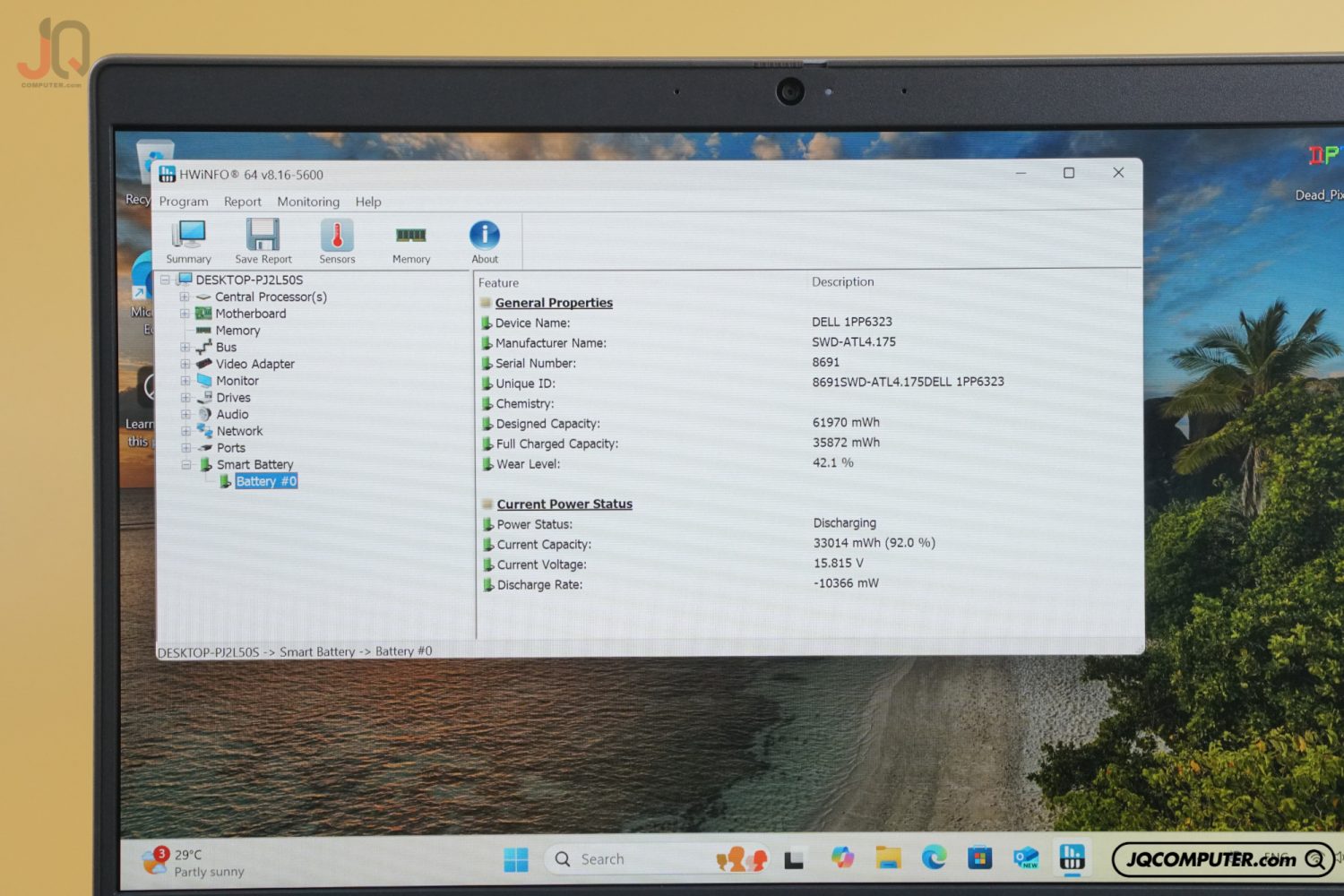This screenshot has height=896, width=1344.
Task: Collapse the Smart Battery node
Action: (x=186, y=465)
